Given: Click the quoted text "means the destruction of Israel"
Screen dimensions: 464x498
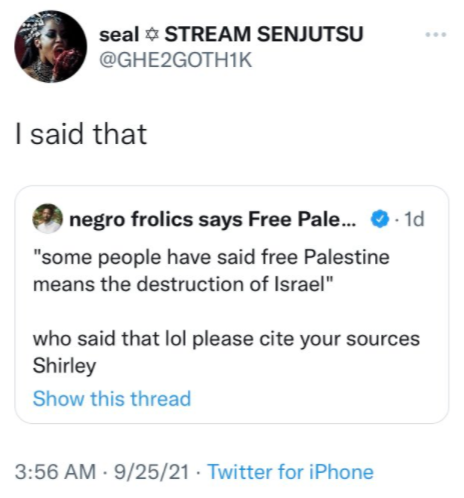Looking at the screenshot, I should pos(183,284).
